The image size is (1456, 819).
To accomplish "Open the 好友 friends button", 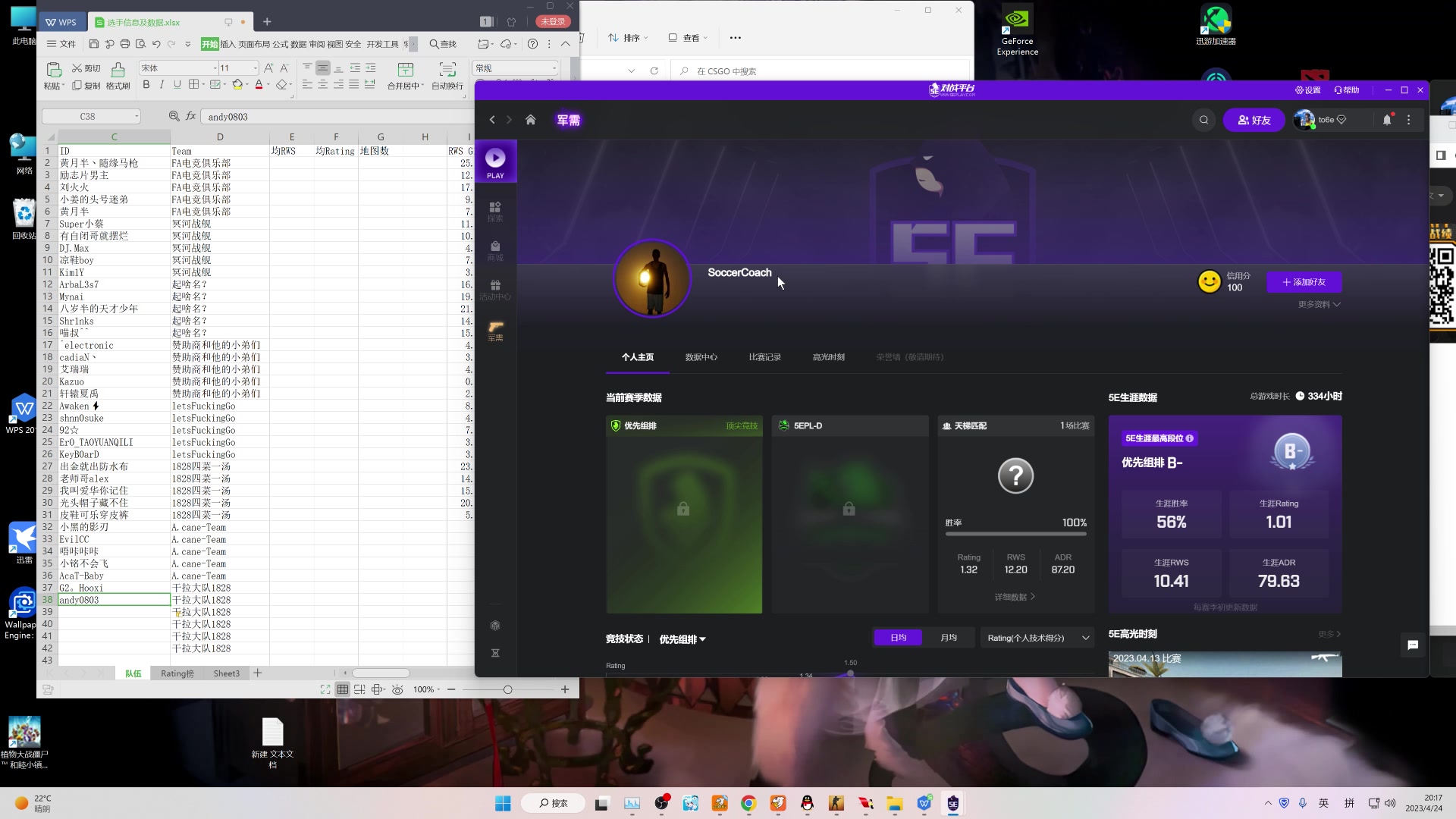I will [x=1254, y=120].
